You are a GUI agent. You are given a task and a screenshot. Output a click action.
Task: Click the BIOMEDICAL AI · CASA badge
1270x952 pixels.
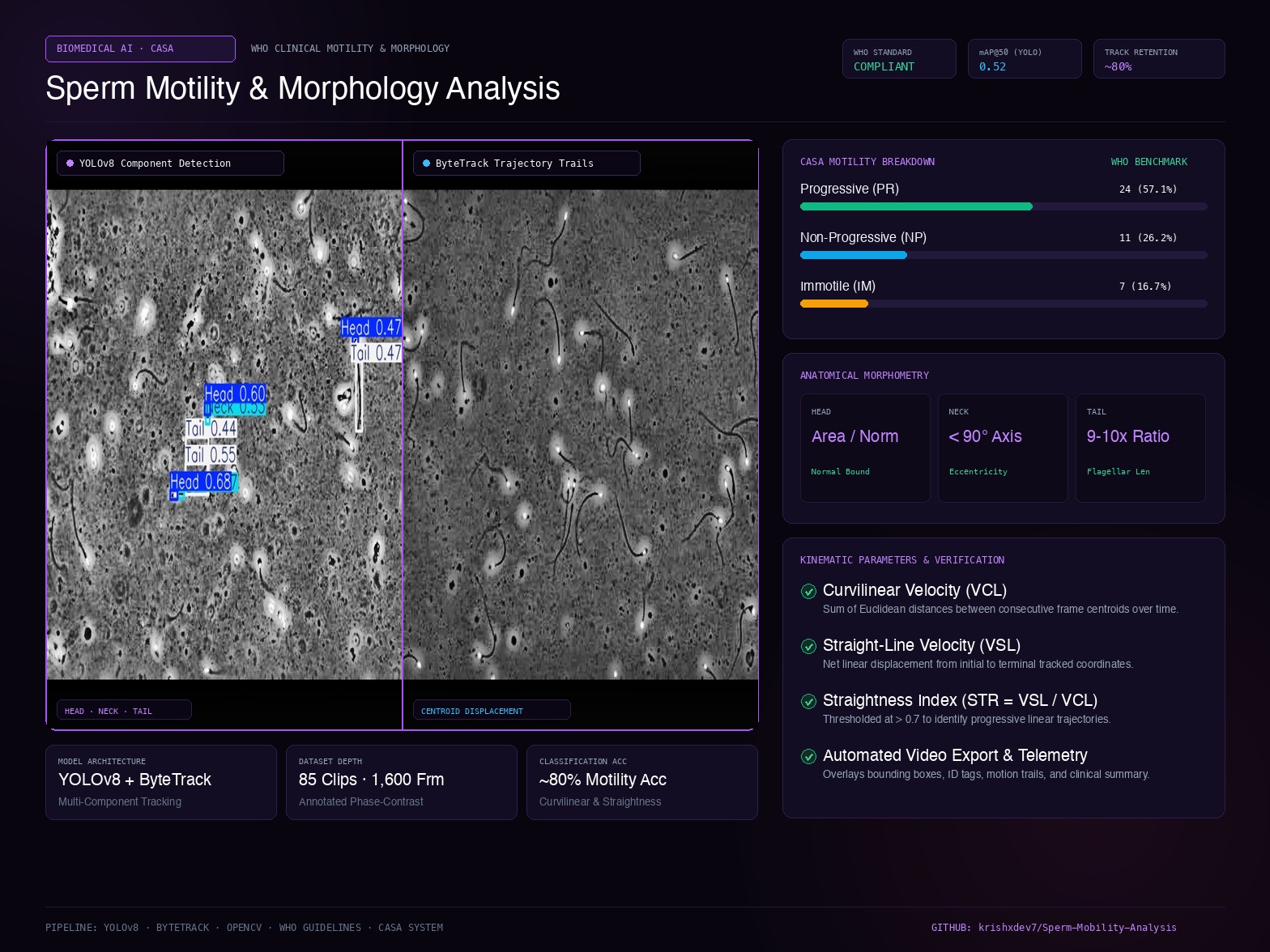pos(140,49)
